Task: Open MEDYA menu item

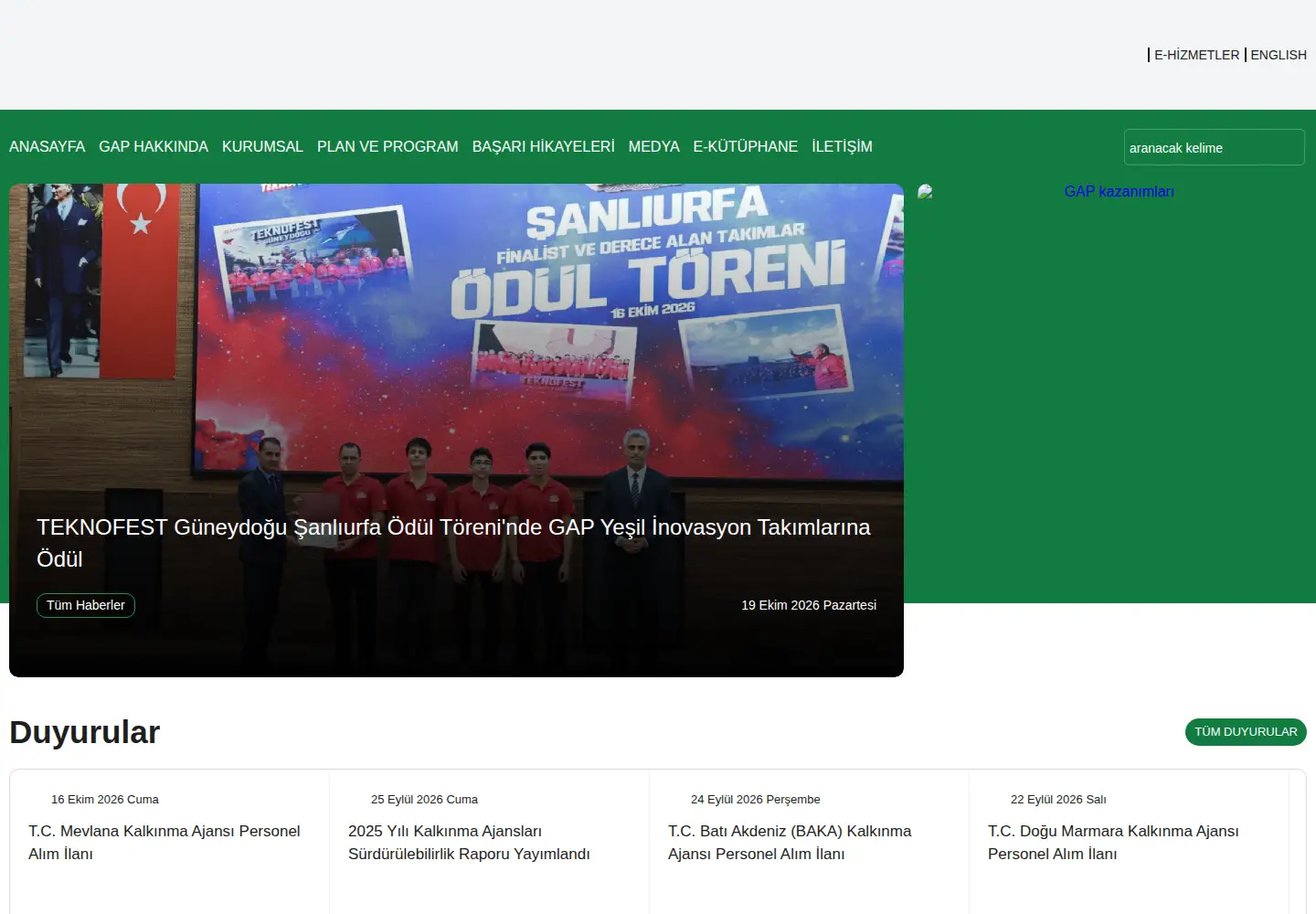Action: (653, 146)
